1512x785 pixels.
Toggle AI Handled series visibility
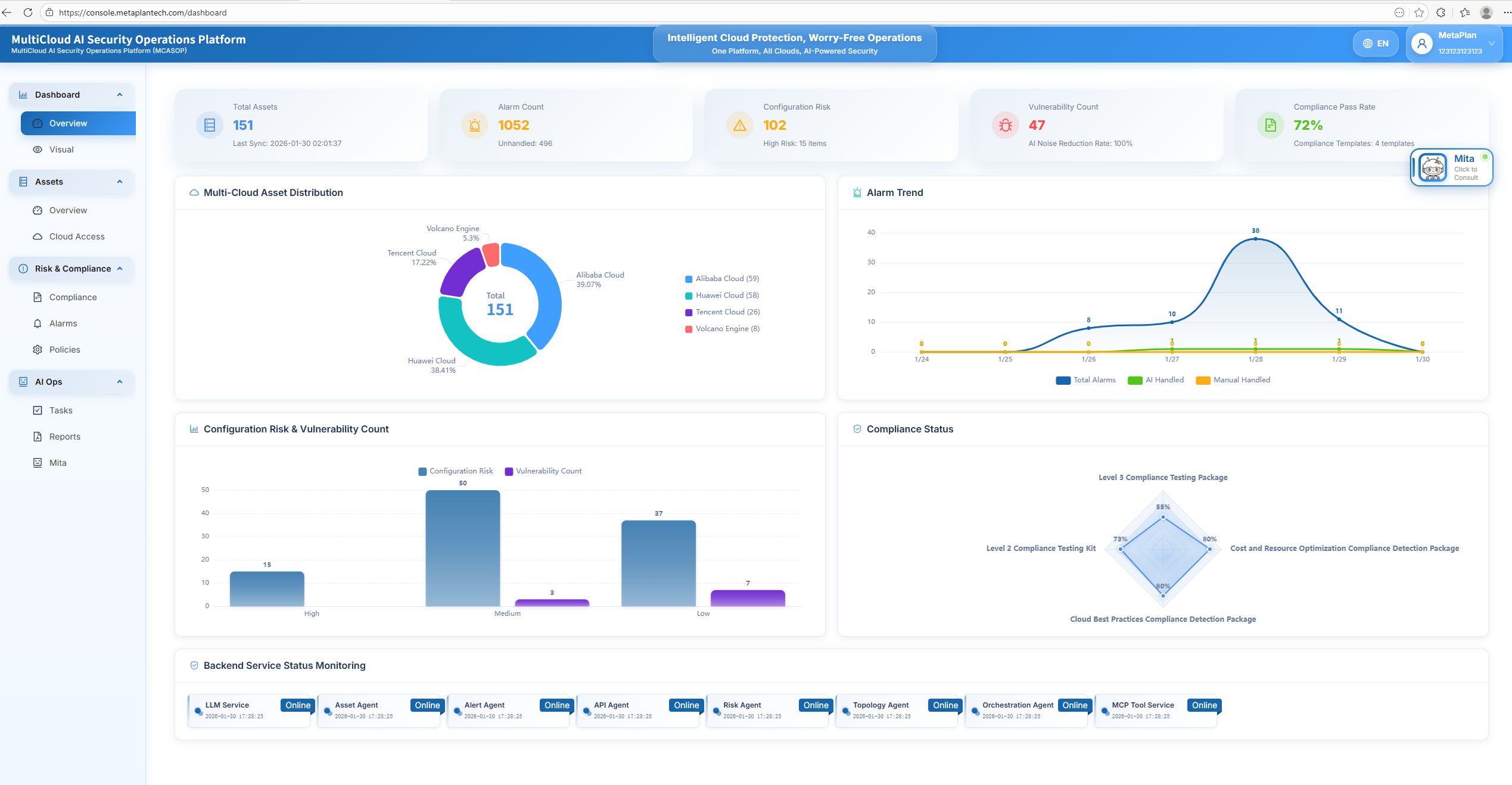pyautogui.click(x=1155, y=380)
